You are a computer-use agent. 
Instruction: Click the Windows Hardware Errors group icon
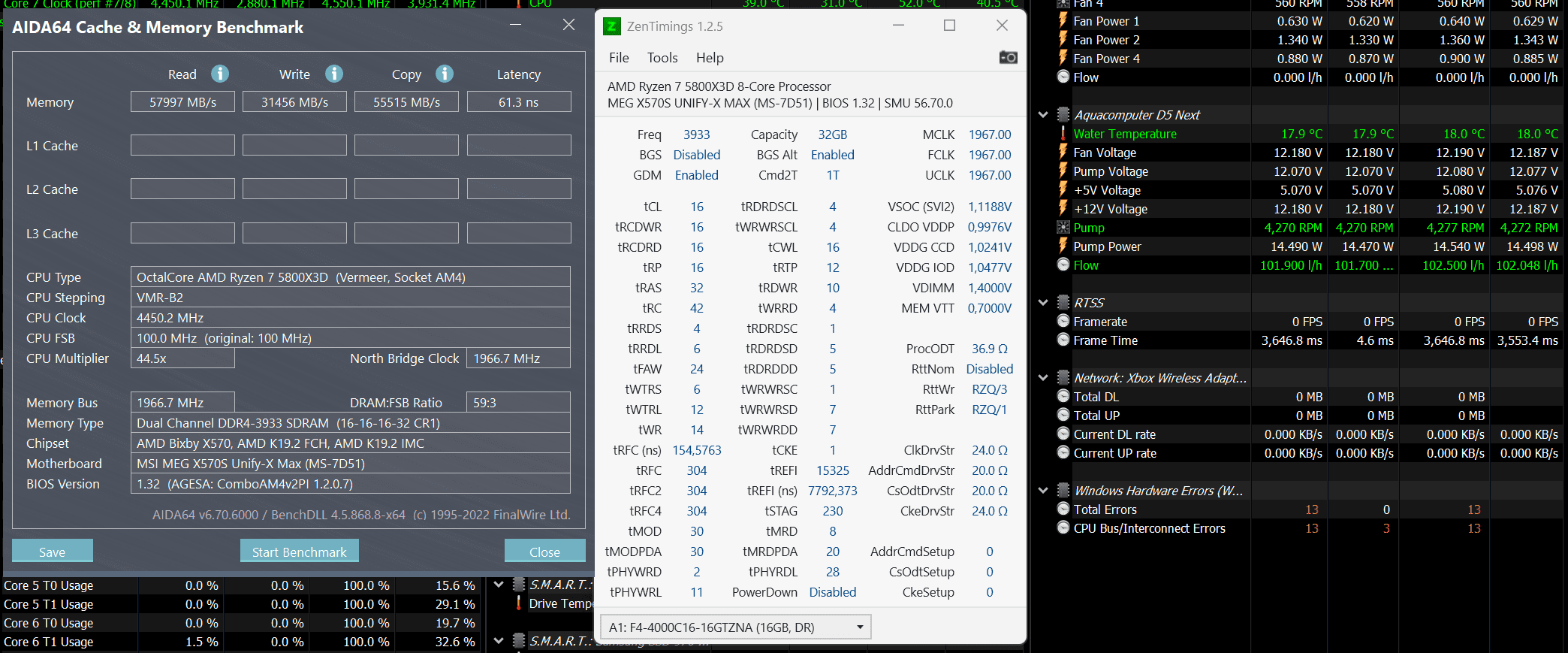(1063, 491)
